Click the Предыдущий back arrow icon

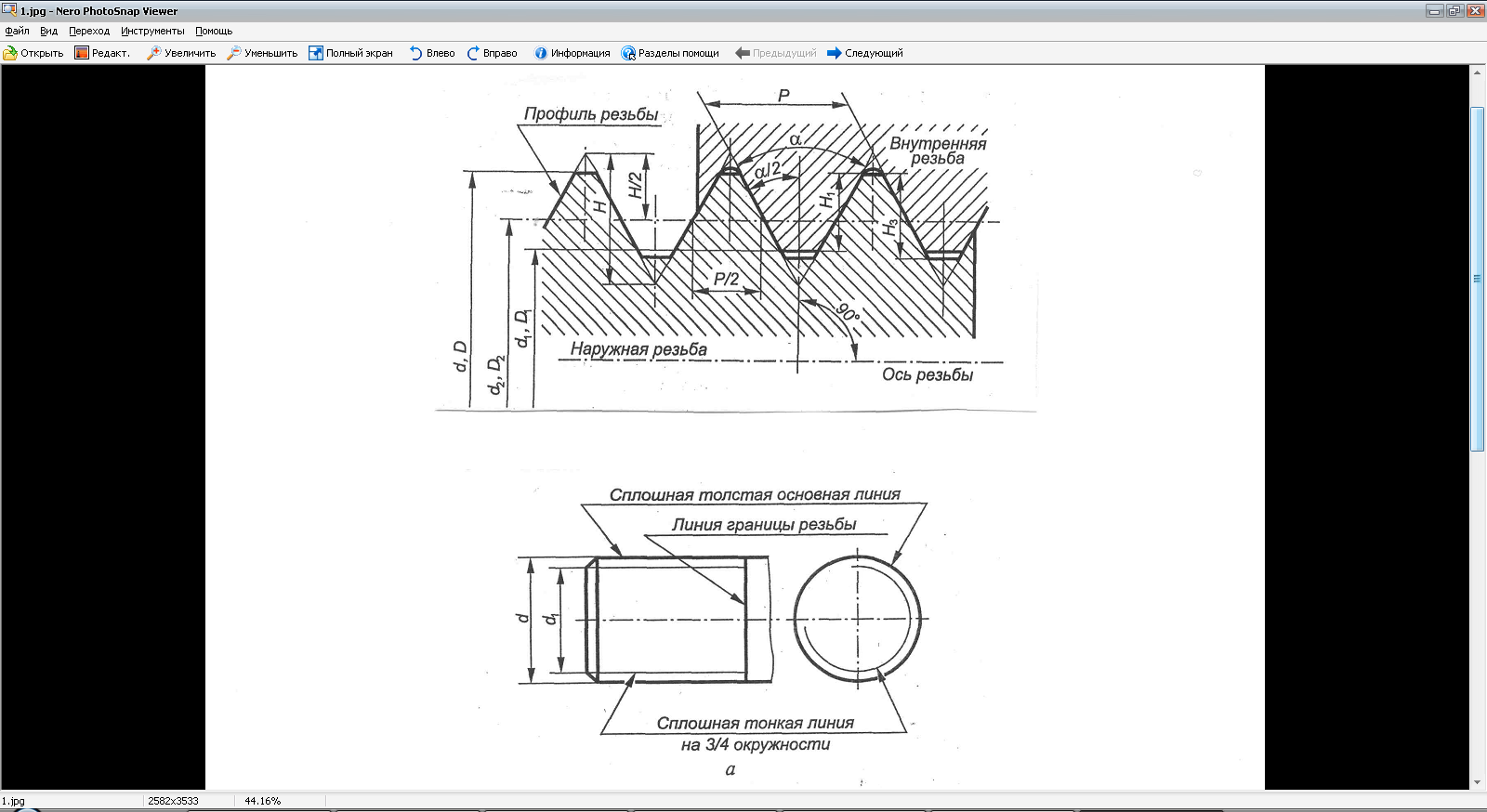[743, 53]
